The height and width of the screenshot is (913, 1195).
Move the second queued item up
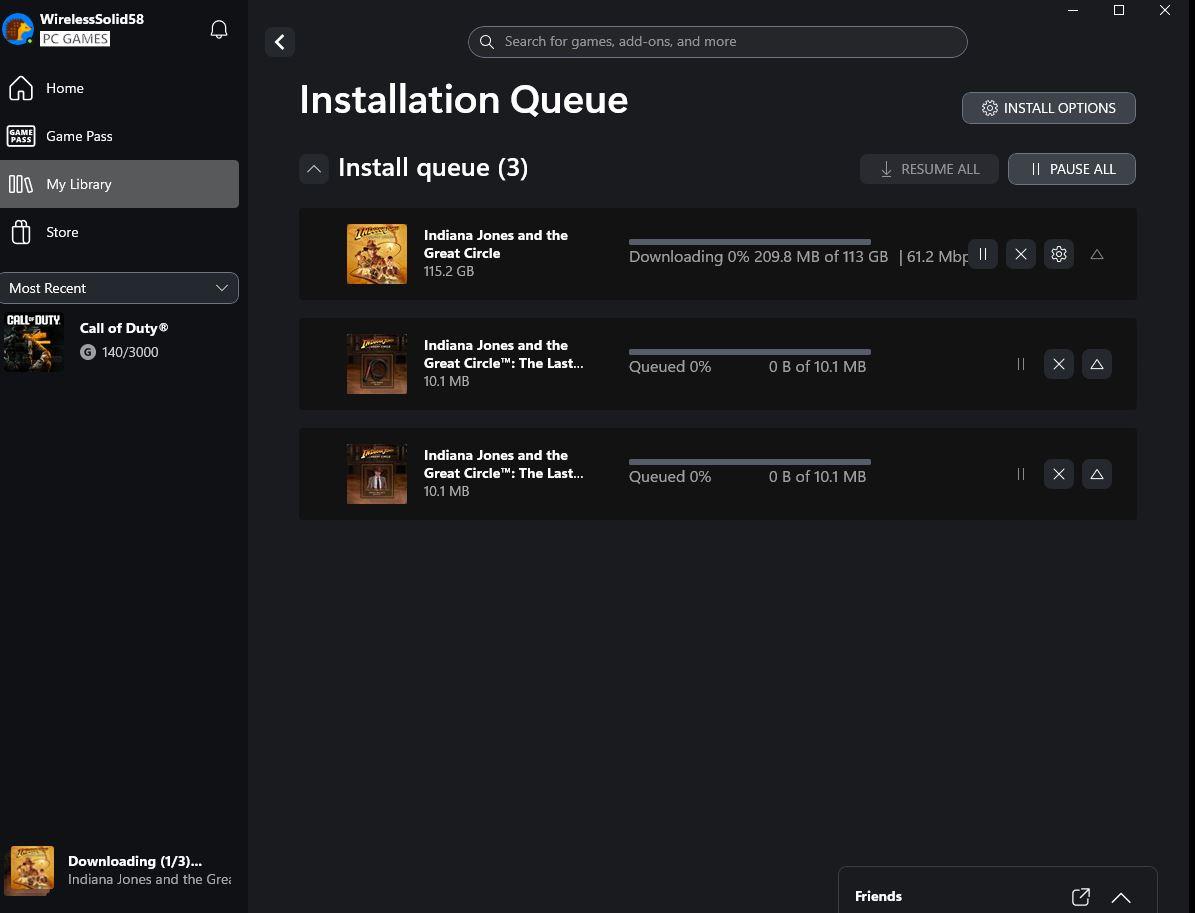tap(1097, 365)
